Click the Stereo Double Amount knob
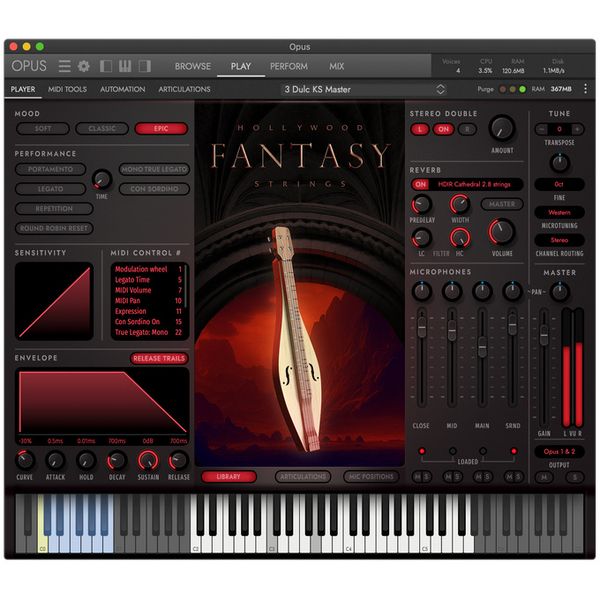This screenshot has height=600, width=600. pyautogui.click(x=502, y=128)
